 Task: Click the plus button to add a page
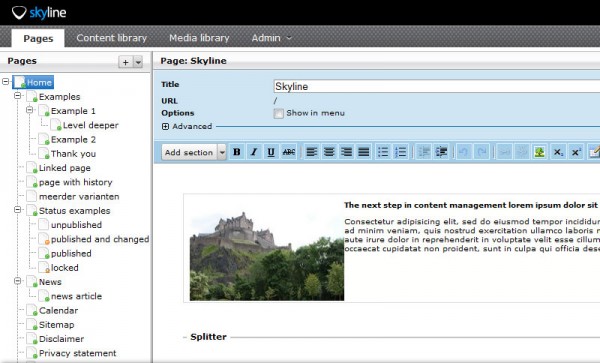pyautogui.click(x=126, y=62)
